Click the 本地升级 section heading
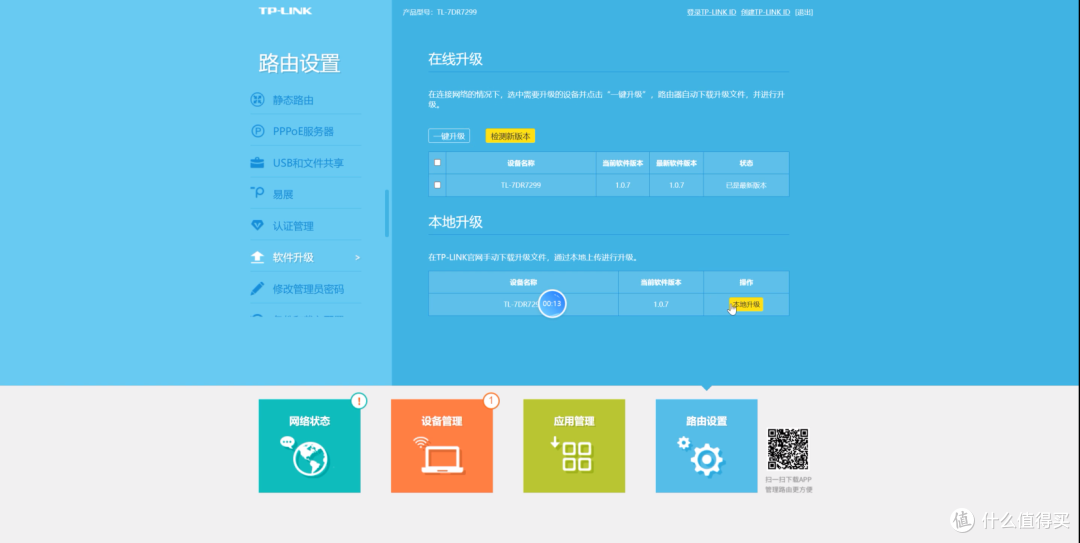 click(x=455, y=222)
